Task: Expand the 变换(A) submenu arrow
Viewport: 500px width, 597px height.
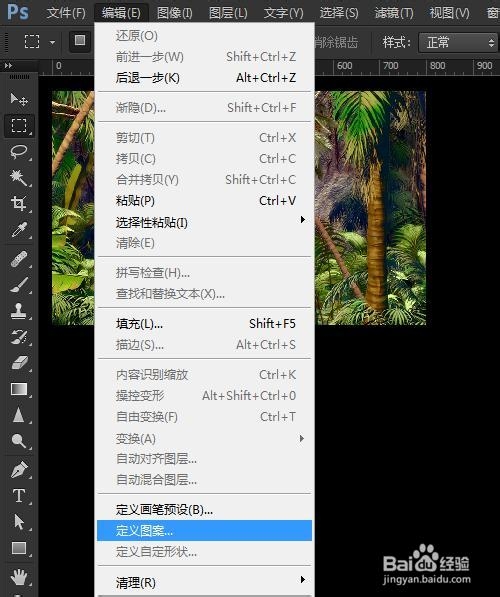Action: 302,438
